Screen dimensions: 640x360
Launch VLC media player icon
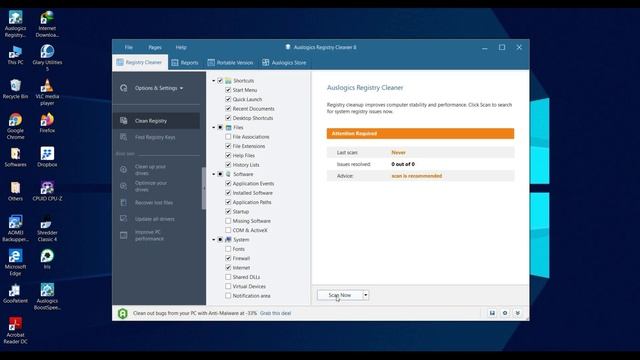[x=47, y=92]
